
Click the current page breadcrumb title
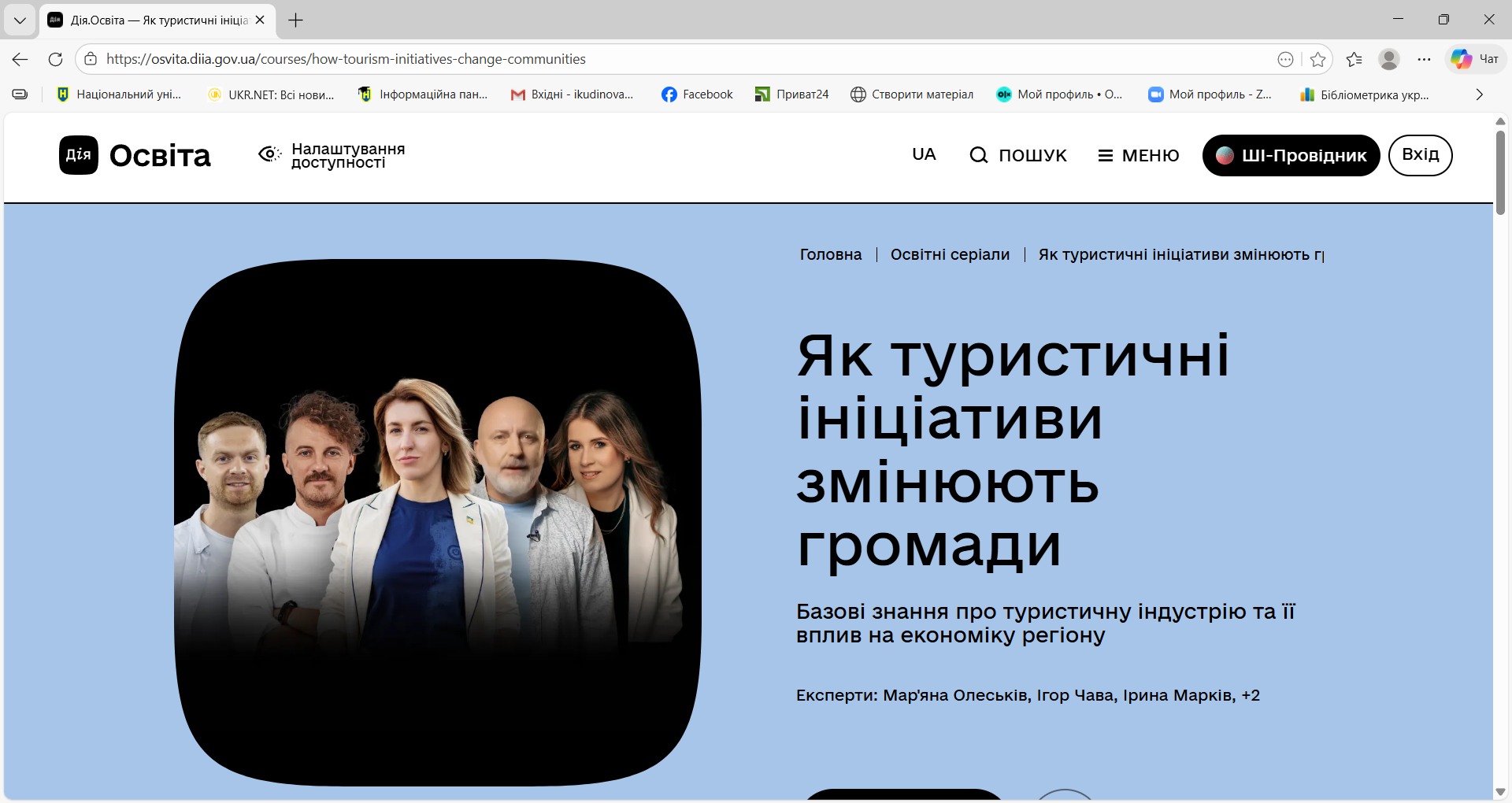[1181, 254]
